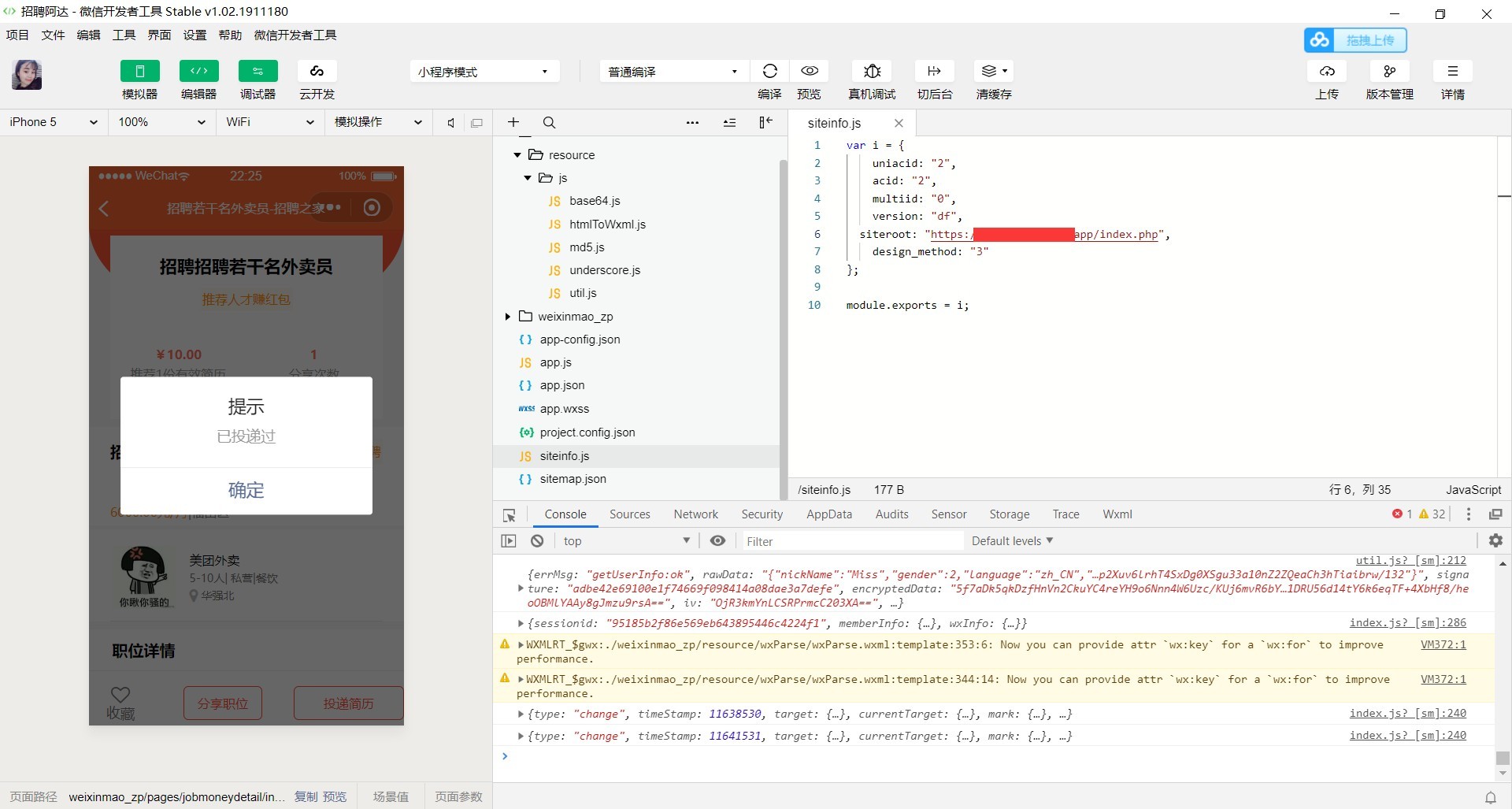
Task: Click the 确定 button in the dialog
Action: [x=246, y=491]
